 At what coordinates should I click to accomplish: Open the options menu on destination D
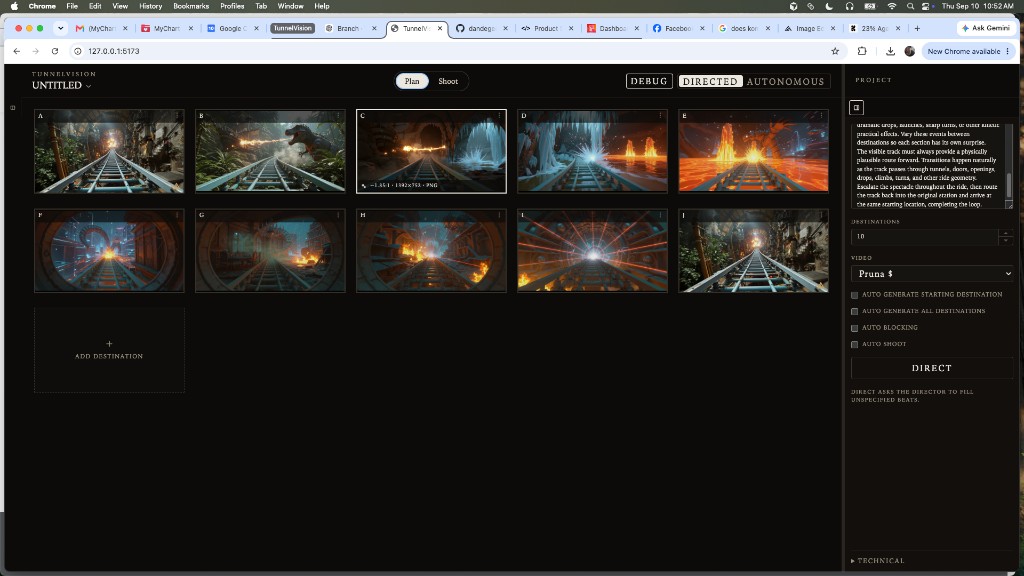661,116
